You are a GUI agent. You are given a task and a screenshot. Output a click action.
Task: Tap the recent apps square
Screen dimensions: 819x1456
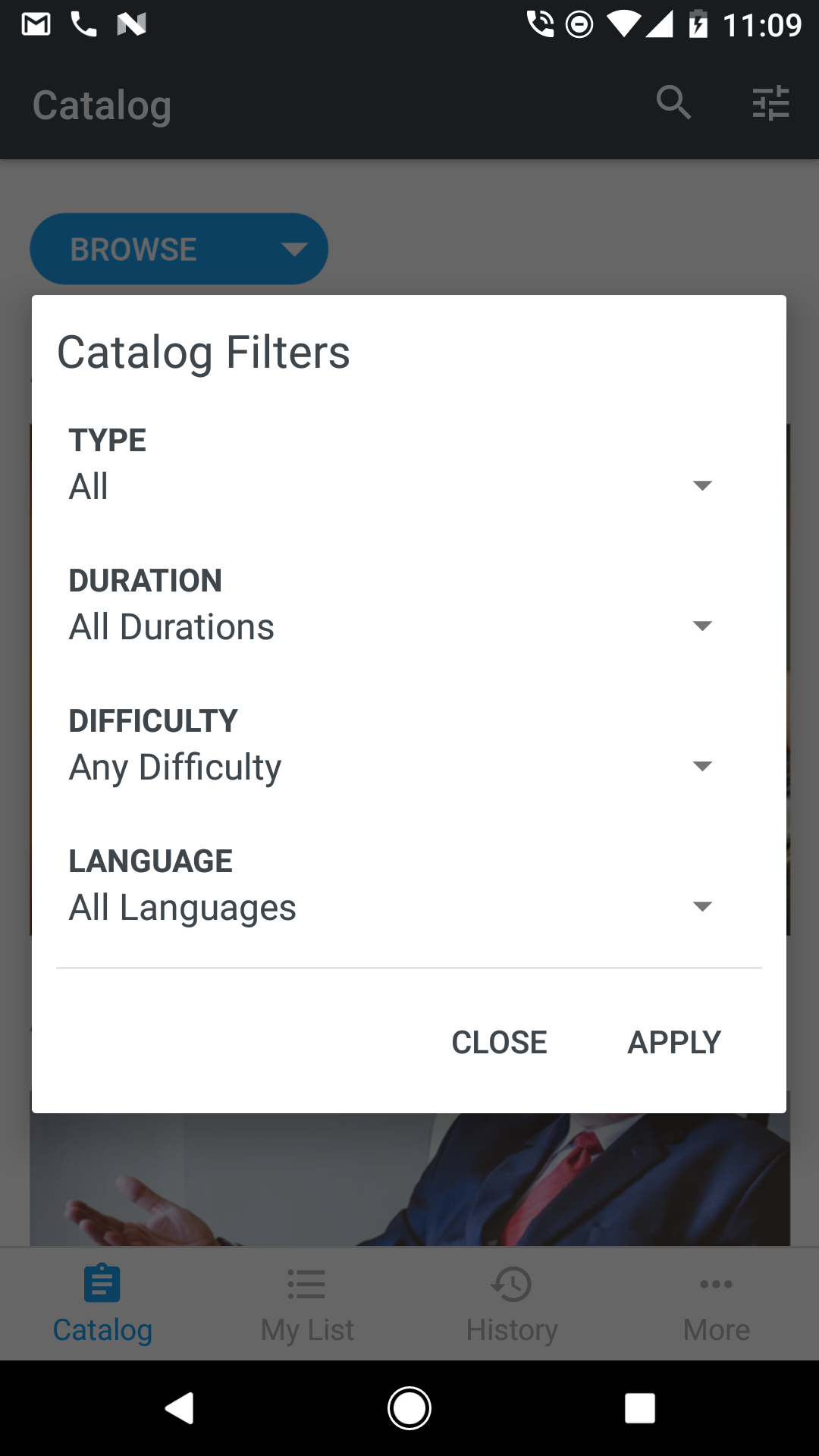[639, 1408]
